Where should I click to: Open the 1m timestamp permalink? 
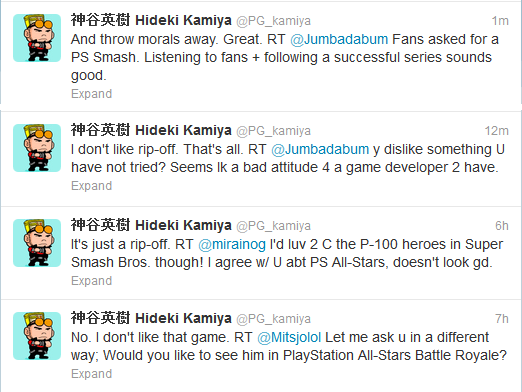tap(500, 21)
